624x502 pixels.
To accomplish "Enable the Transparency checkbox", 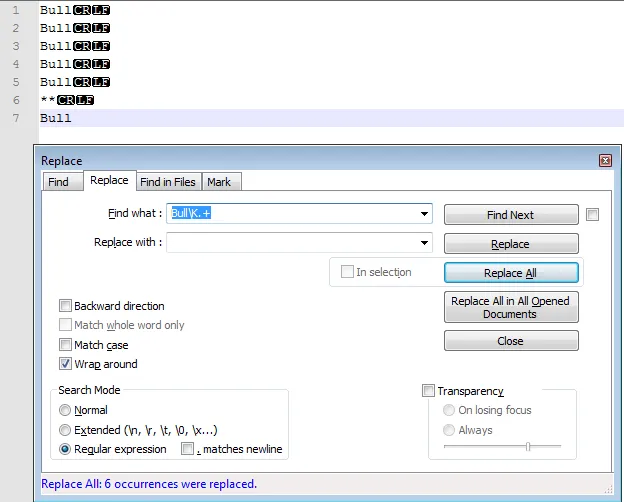I will click(x=428, y=391).
